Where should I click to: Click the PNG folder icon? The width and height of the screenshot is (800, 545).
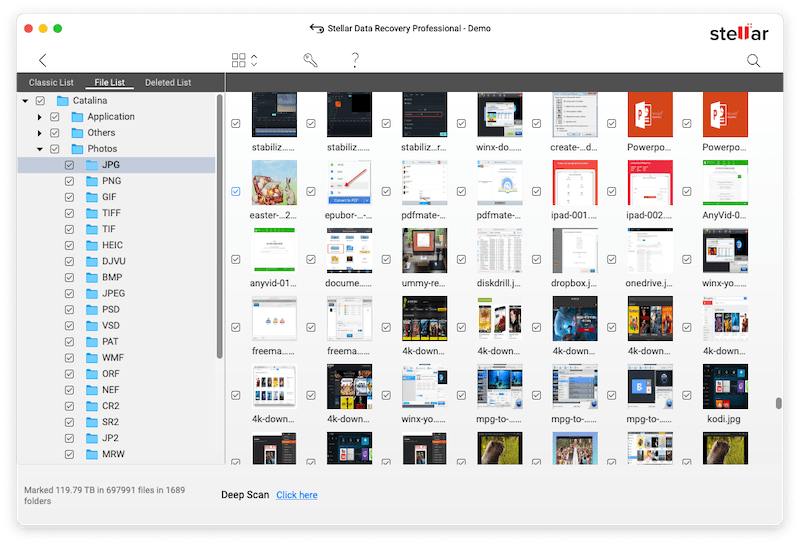click(92, 181)
